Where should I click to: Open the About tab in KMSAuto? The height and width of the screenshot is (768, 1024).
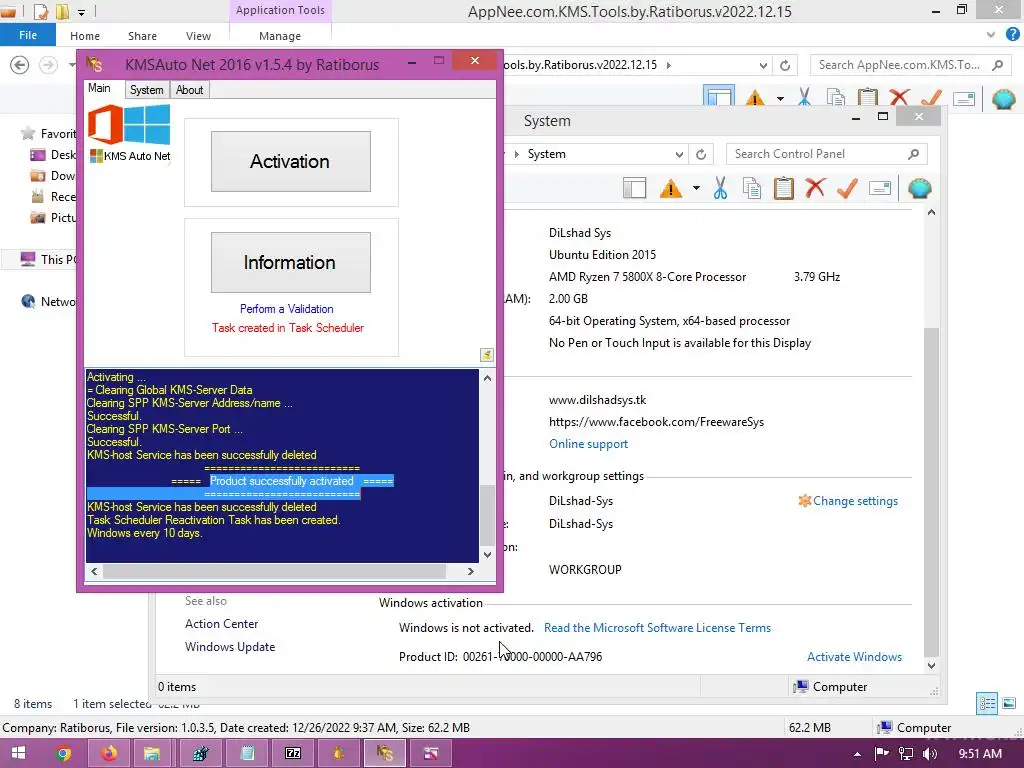(x=189, y=90)
